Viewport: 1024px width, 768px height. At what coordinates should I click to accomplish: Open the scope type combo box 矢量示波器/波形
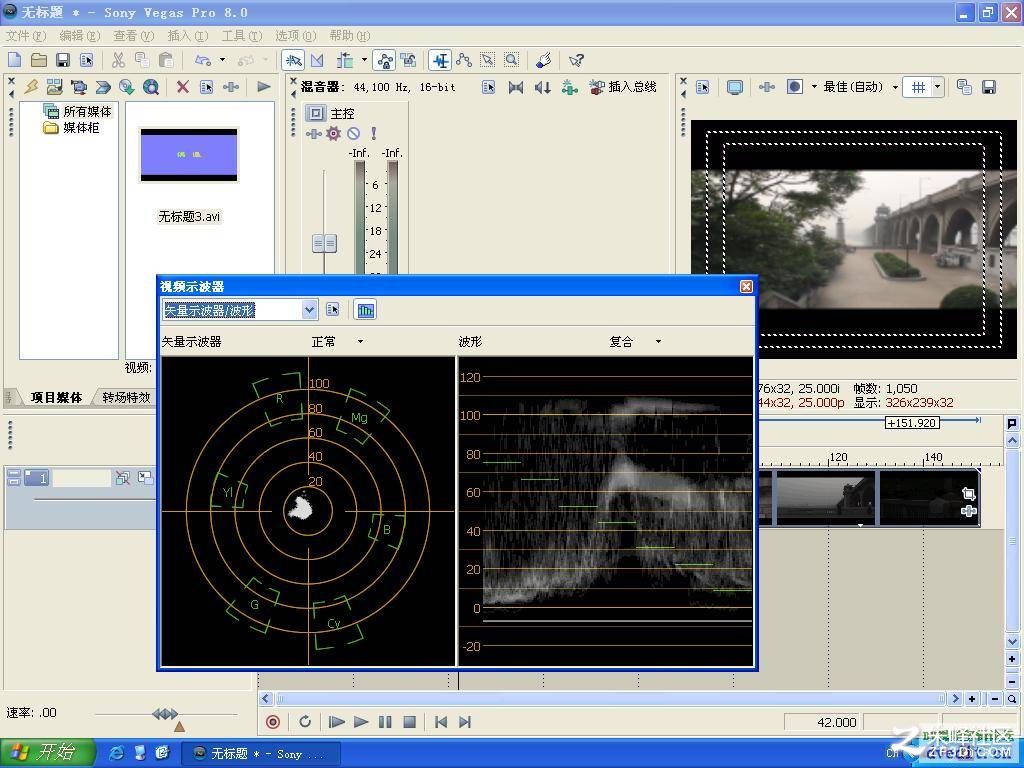(x=240, y=310)
